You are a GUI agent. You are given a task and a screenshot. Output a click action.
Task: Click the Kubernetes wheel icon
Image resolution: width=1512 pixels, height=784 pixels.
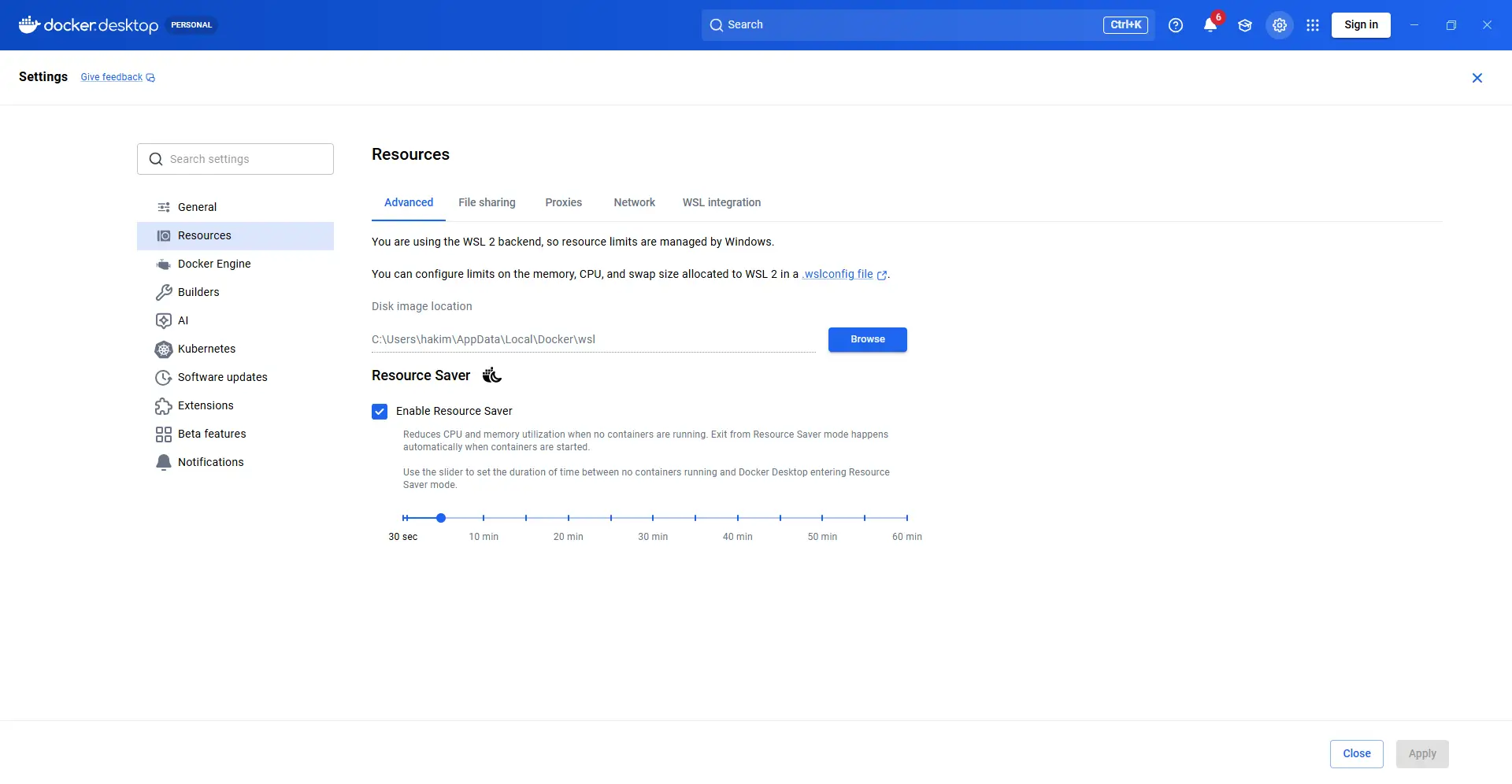click(164, 349)
